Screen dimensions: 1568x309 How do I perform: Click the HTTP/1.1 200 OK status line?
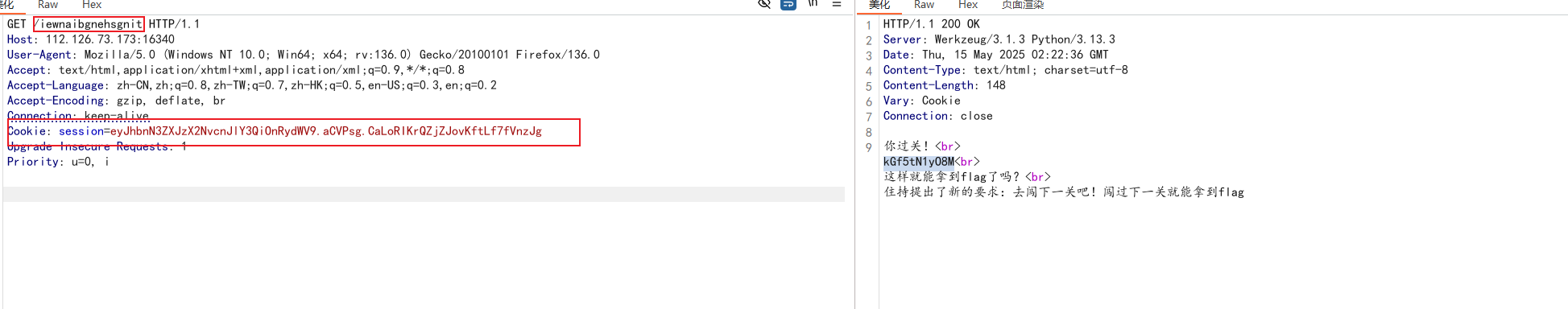point(932,24)
